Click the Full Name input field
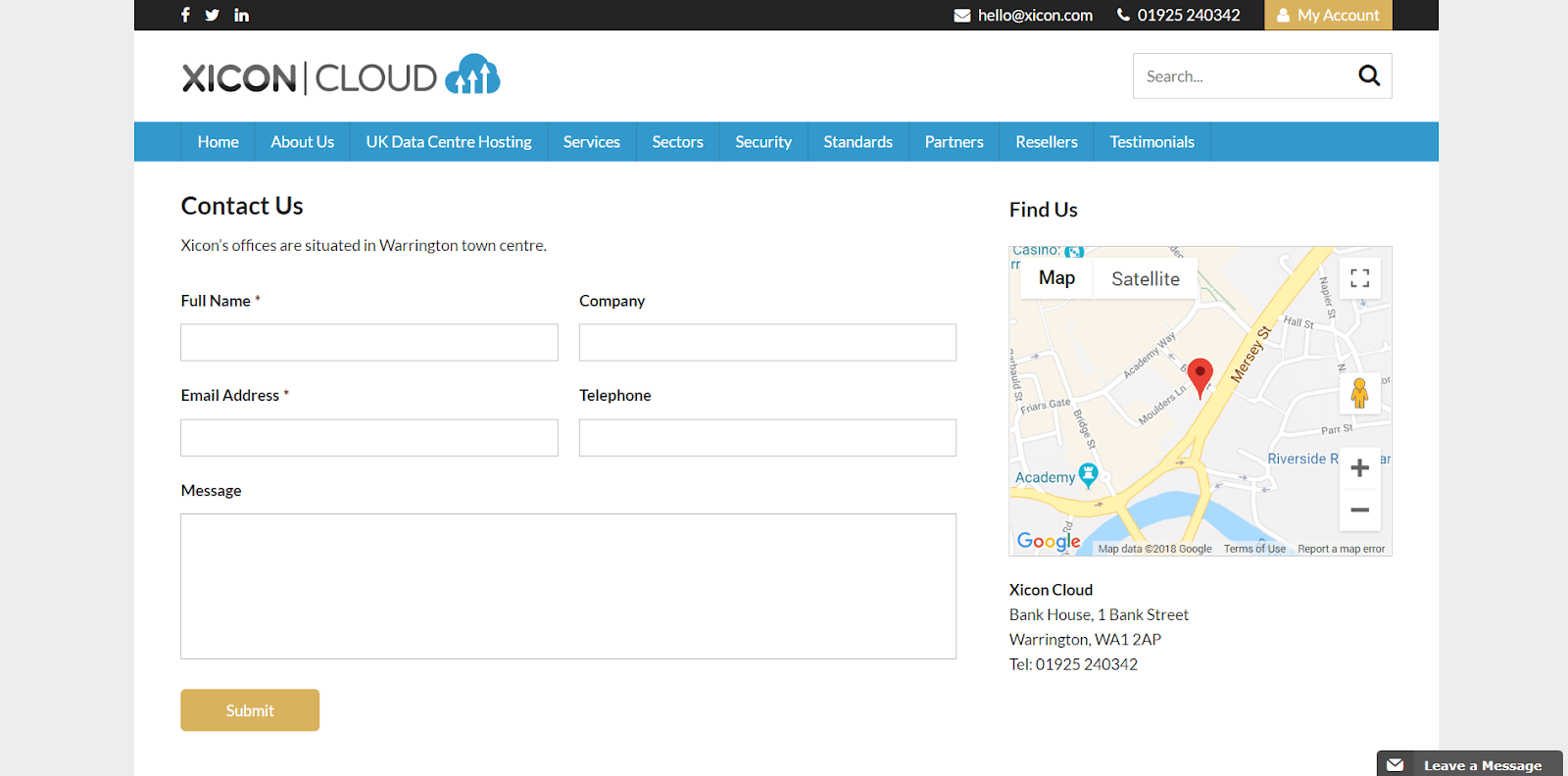 point(369,343)
